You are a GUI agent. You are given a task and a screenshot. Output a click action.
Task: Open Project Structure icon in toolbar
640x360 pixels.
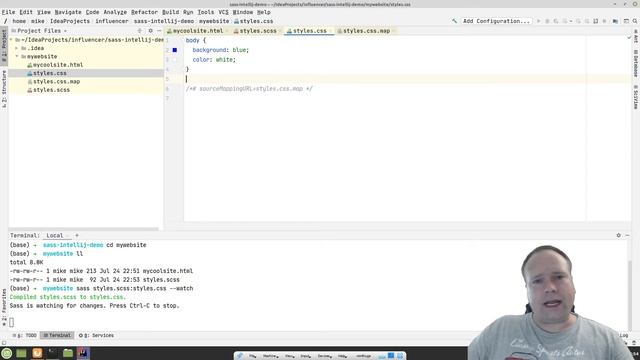click(x=615, y=21)
